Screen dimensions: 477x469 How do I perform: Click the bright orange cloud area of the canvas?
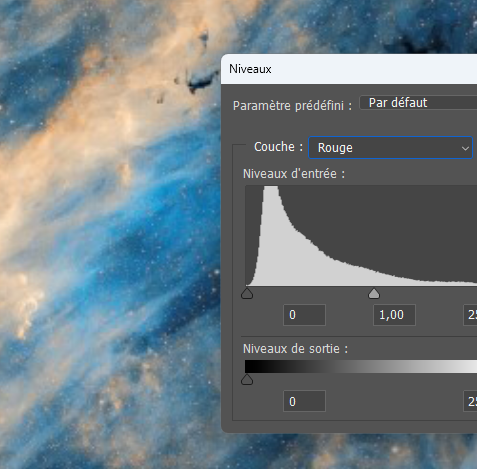point(100,110)
